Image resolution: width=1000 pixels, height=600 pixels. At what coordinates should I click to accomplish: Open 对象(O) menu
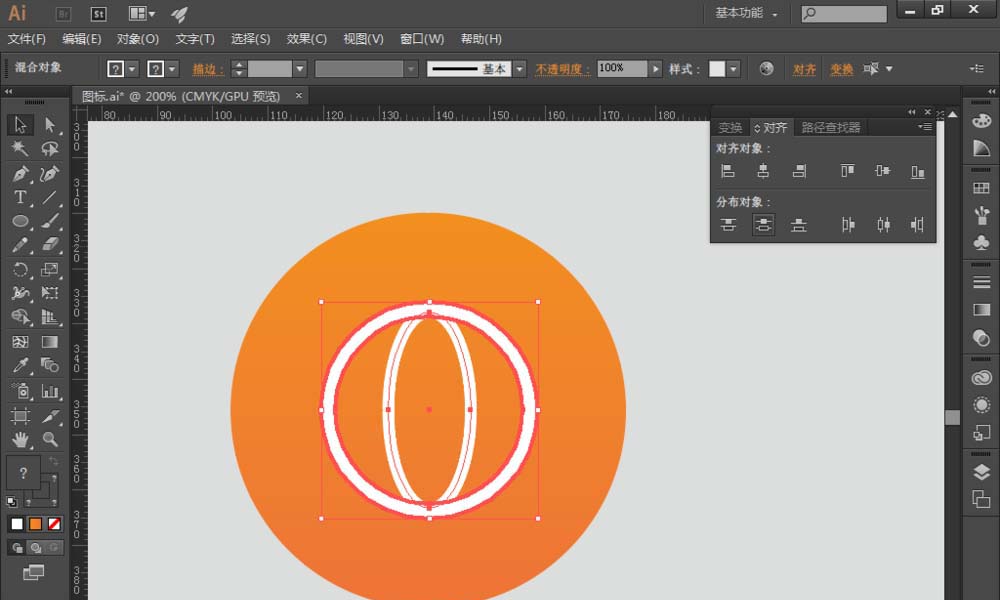click(x=138, y=39)
